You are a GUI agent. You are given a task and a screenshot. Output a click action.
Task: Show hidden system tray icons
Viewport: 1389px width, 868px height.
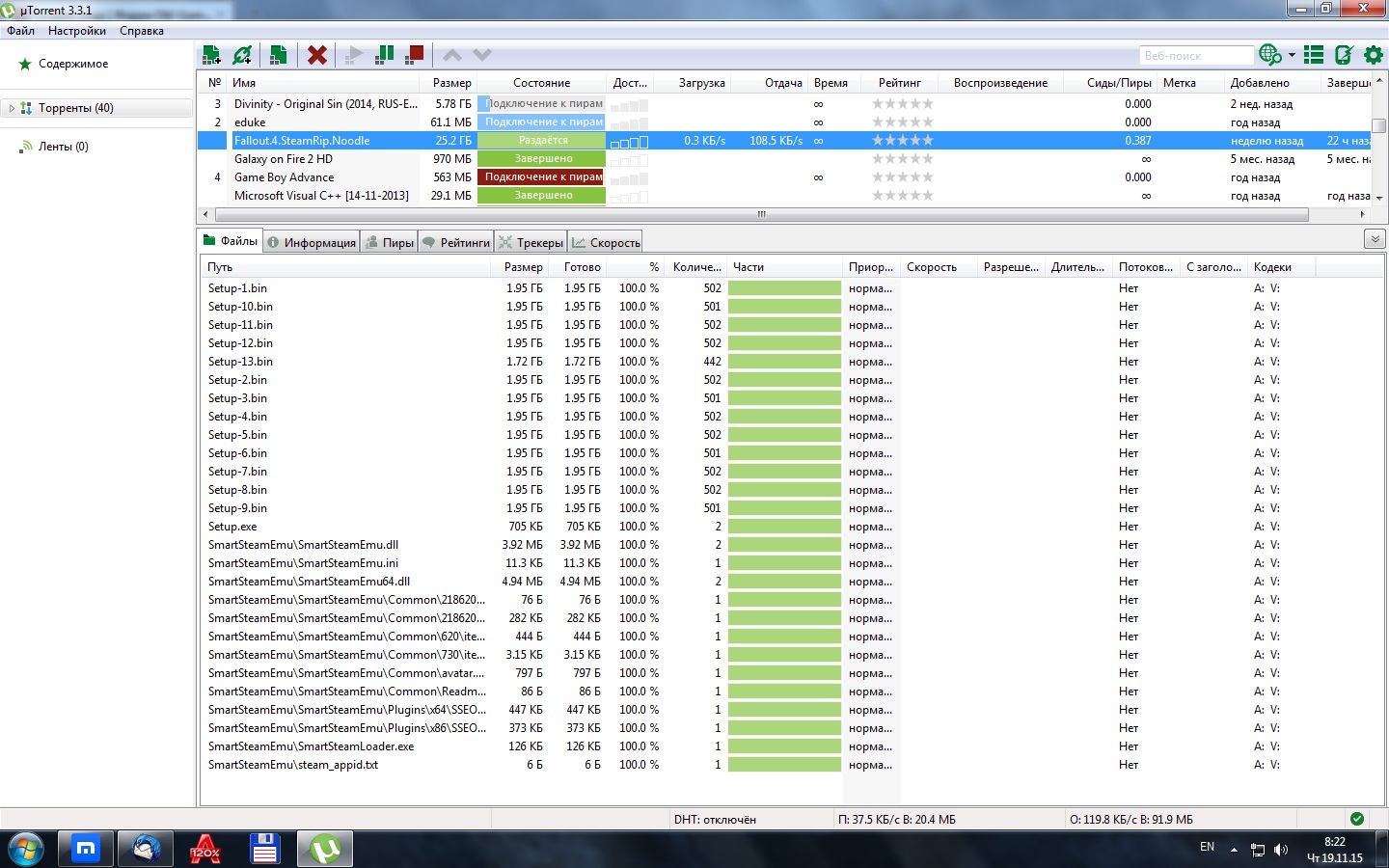point(1234,850)
